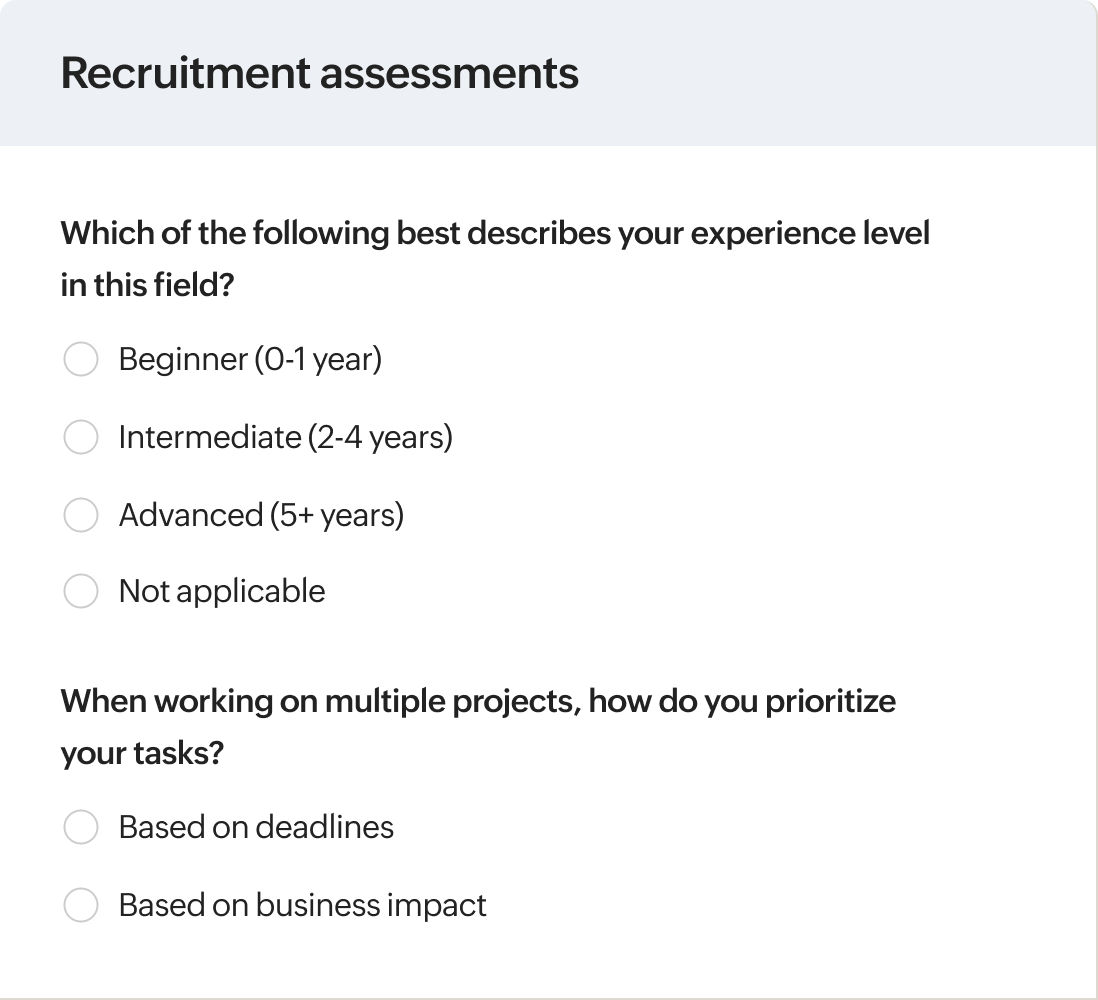The width and height of the screenshot is (1098, 1000).
Task: Click the radio circle next to Beginner
Action: (x=81, y=359)
